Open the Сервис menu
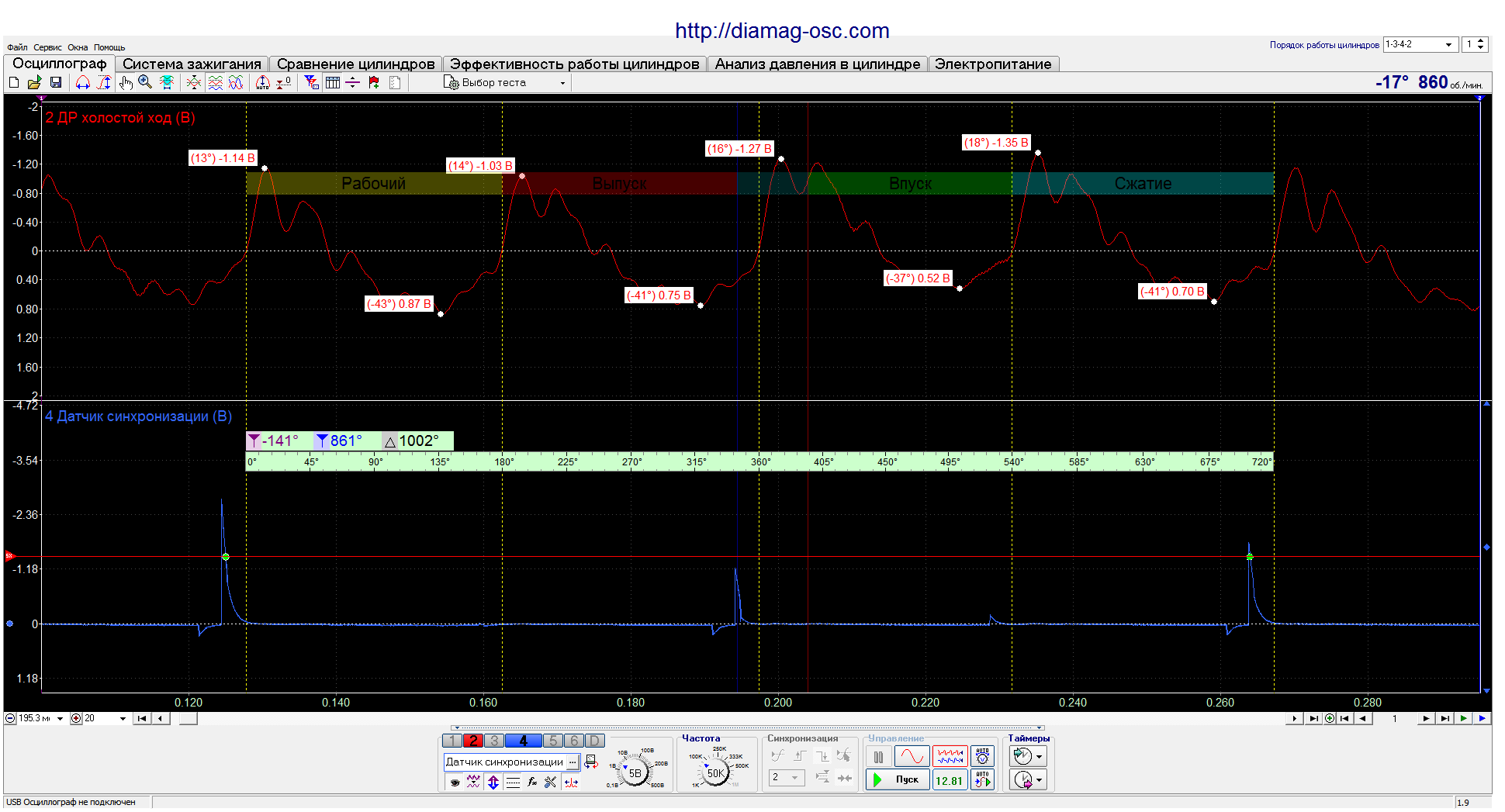Image resolution: width=1505 pixels, height=812 pixels. [47, 47]
